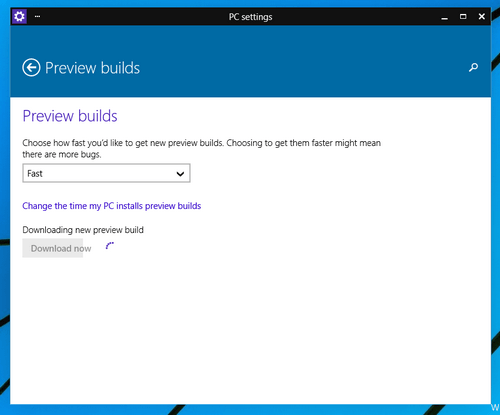The image size is (500, 415).
Task: Click the PC settings gear icon
Action: pyautogui.click(x=19, y=16)
